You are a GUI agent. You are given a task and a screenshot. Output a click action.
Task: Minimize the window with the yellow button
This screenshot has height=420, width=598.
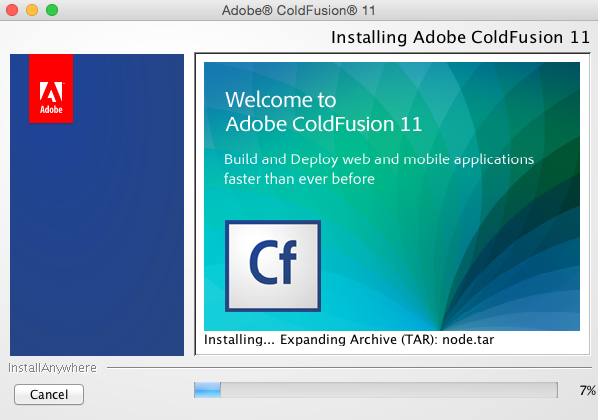32,10
